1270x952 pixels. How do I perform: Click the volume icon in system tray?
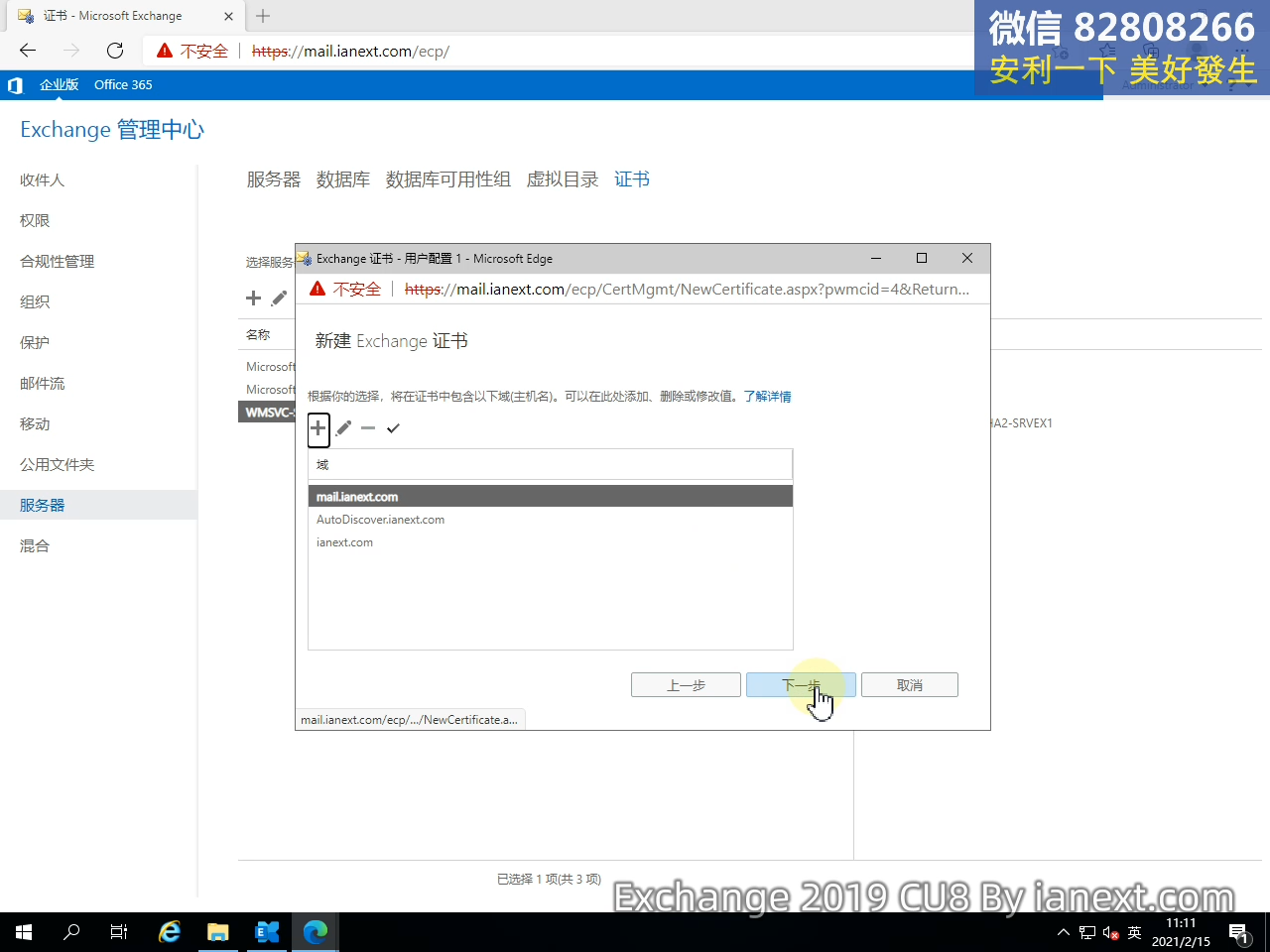pos(1111,933)
